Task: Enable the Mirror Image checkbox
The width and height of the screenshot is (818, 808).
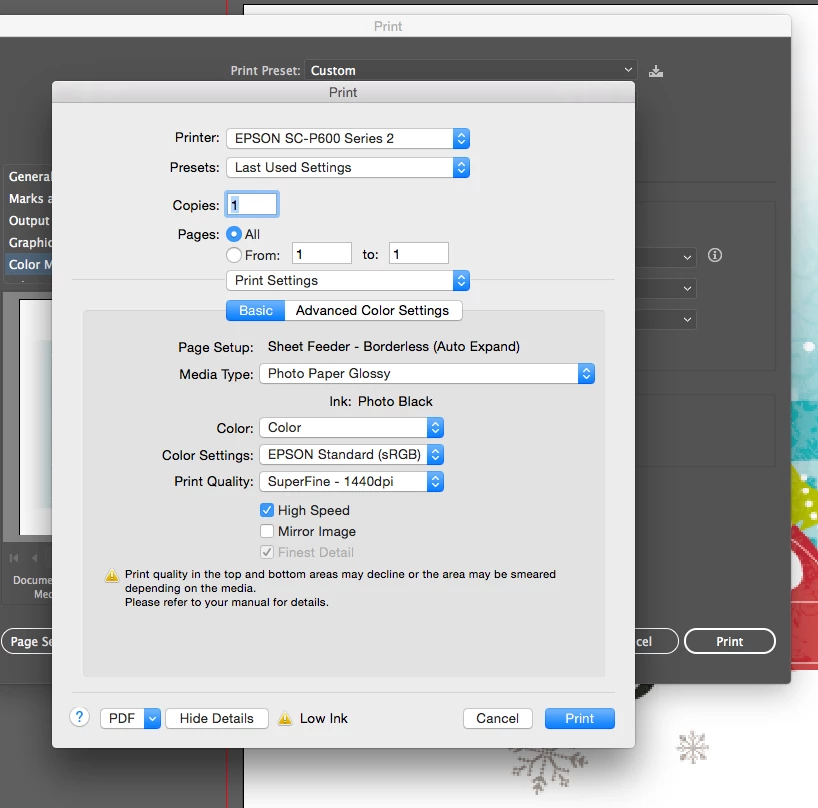Action: point(267,531)
